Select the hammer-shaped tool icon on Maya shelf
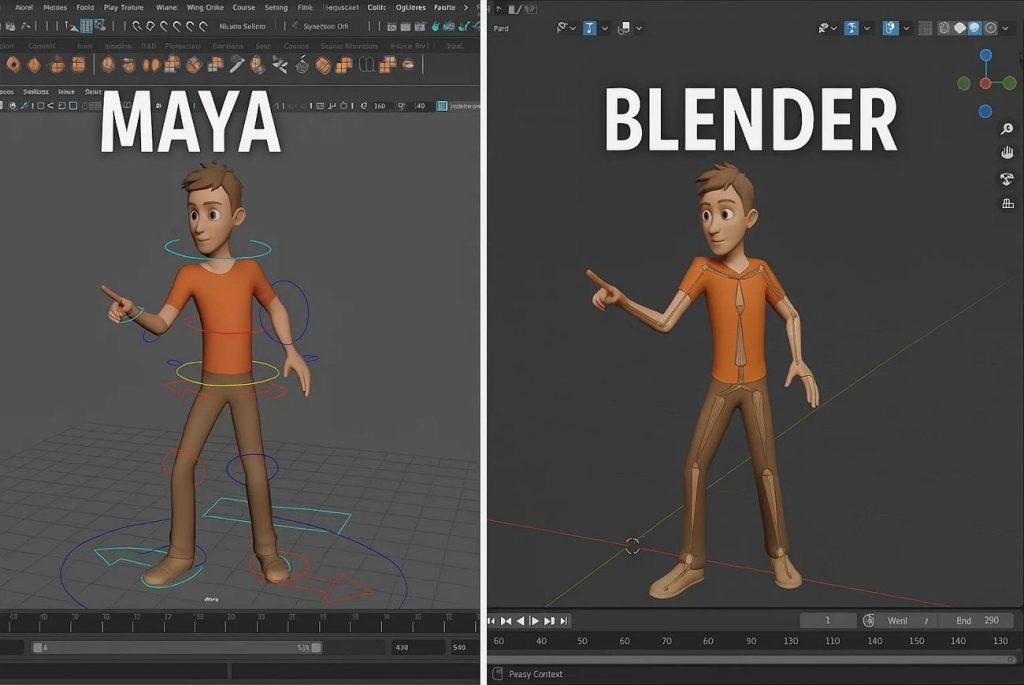This screenshot has height=685, width=1024. point(237,65)
